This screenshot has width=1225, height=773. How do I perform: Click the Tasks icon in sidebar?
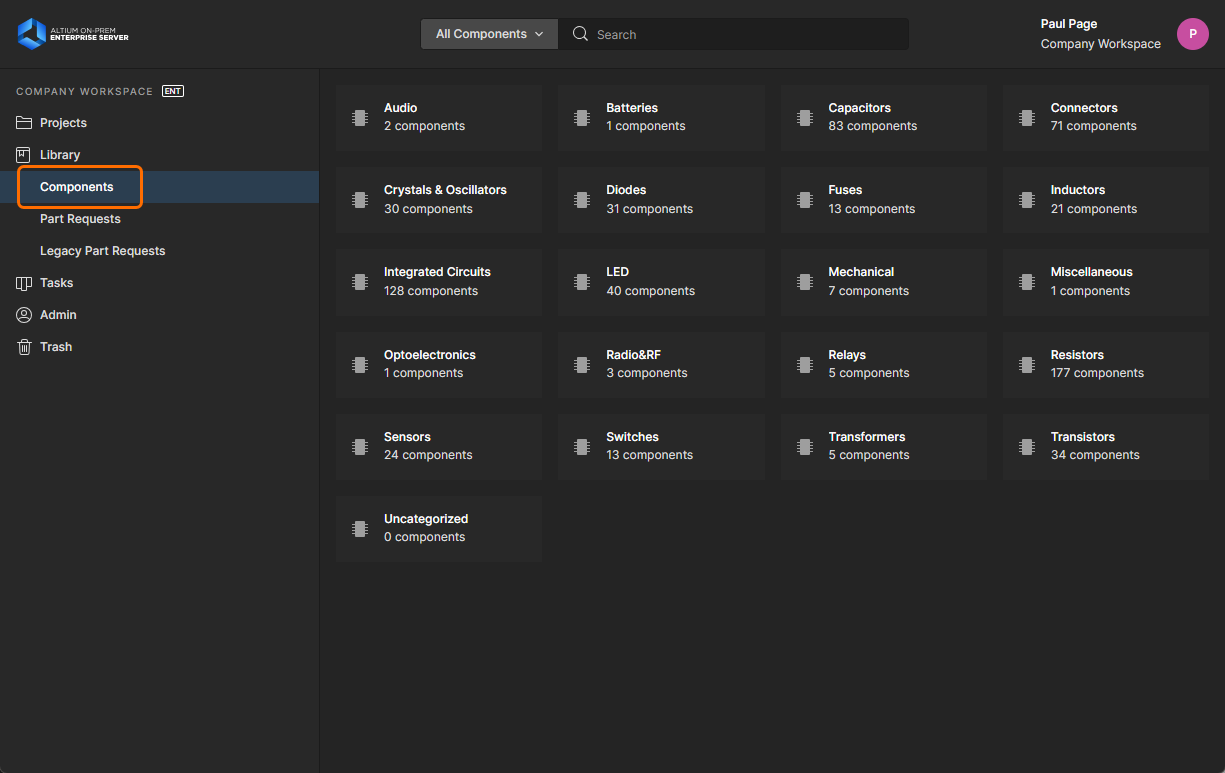(24, 283)
